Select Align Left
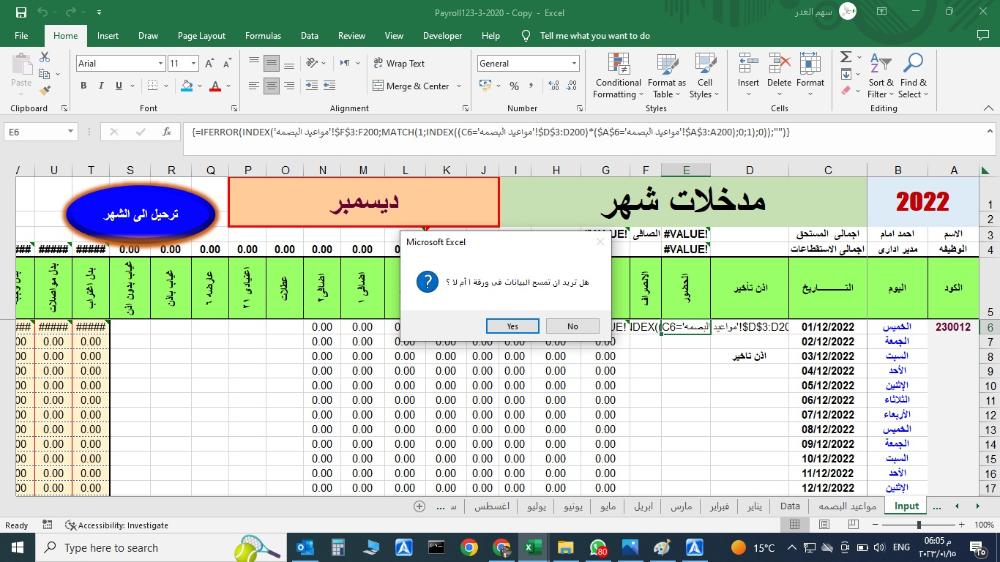 pos(254,85)
